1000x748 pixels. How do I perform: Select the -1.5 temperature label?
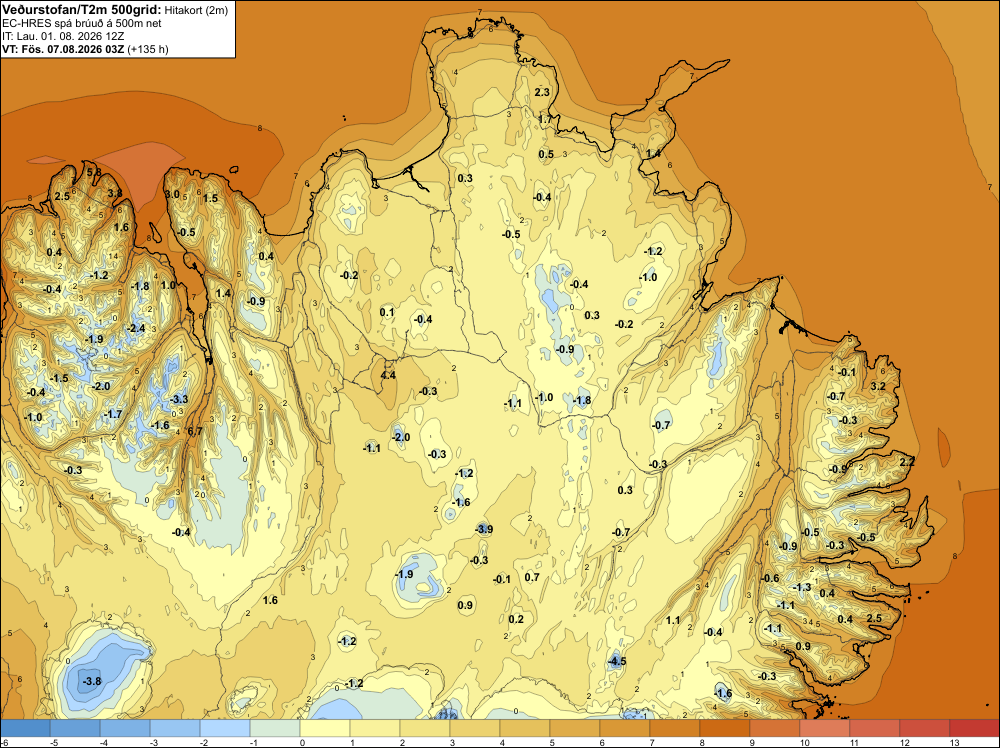tap(59, 378)
